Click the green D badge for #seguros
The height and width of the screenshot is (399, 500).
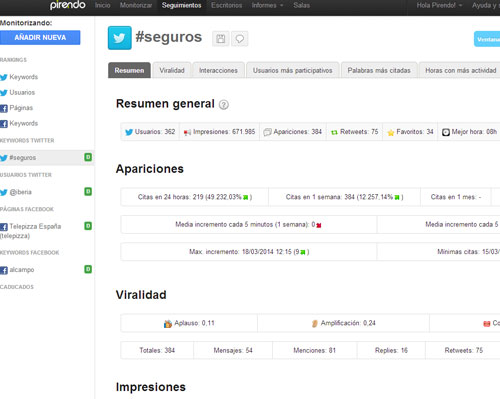tap(88, 157)
